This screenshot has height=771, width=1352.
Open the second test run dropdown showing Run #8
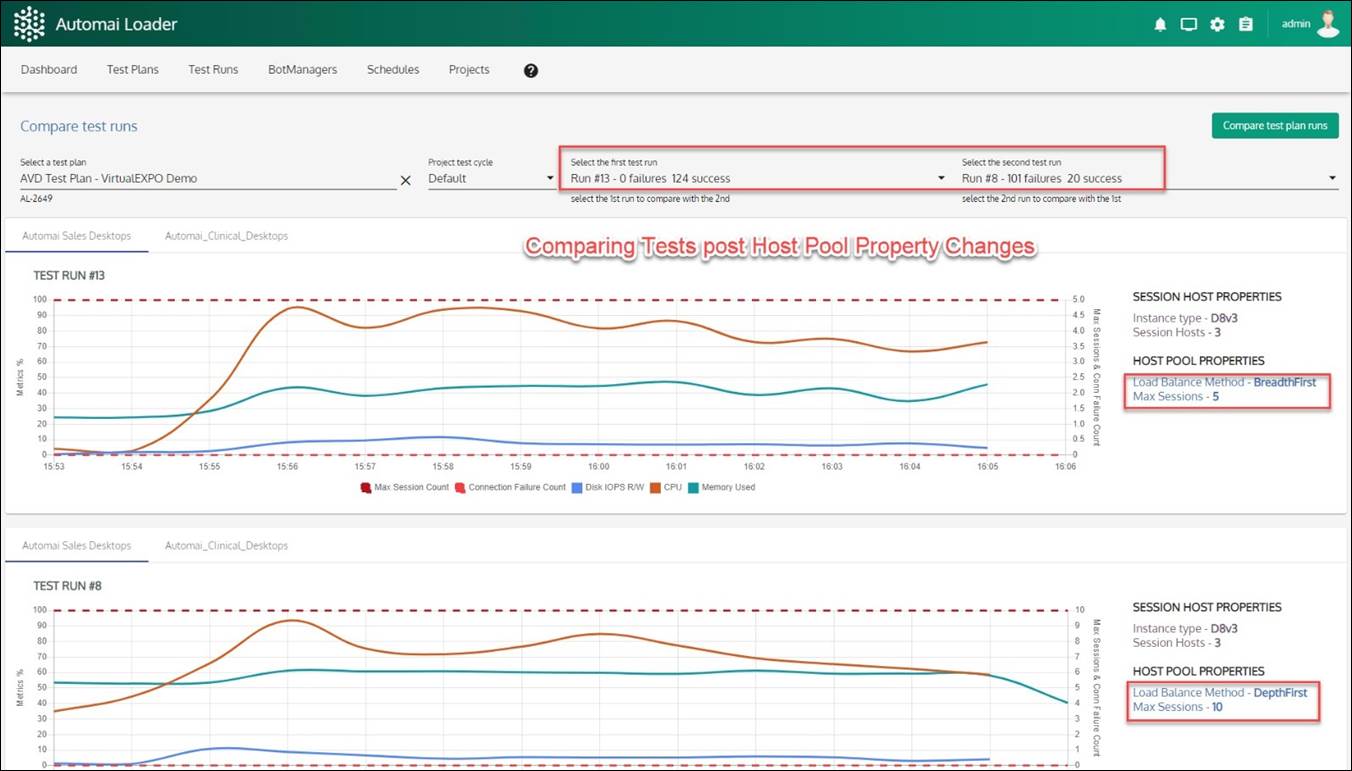1330,177
